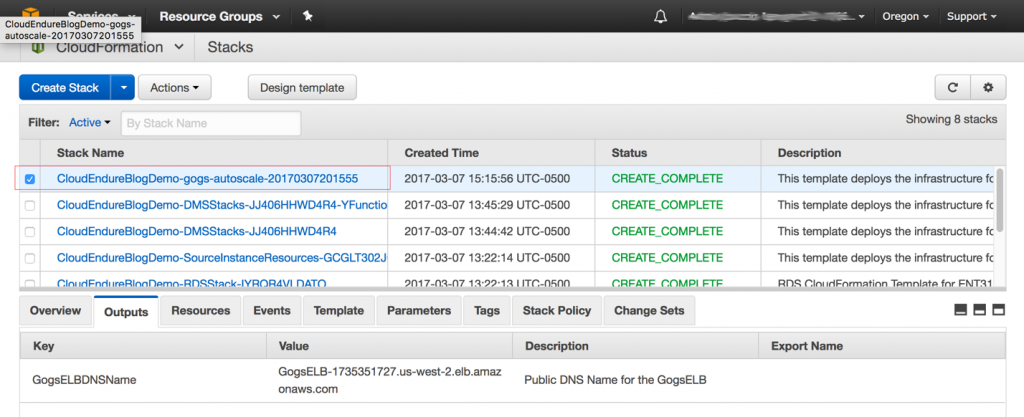The image size is (1024, 417).
Task: Click the created time 2017-03-07 15:15:56
Action: 487,178
